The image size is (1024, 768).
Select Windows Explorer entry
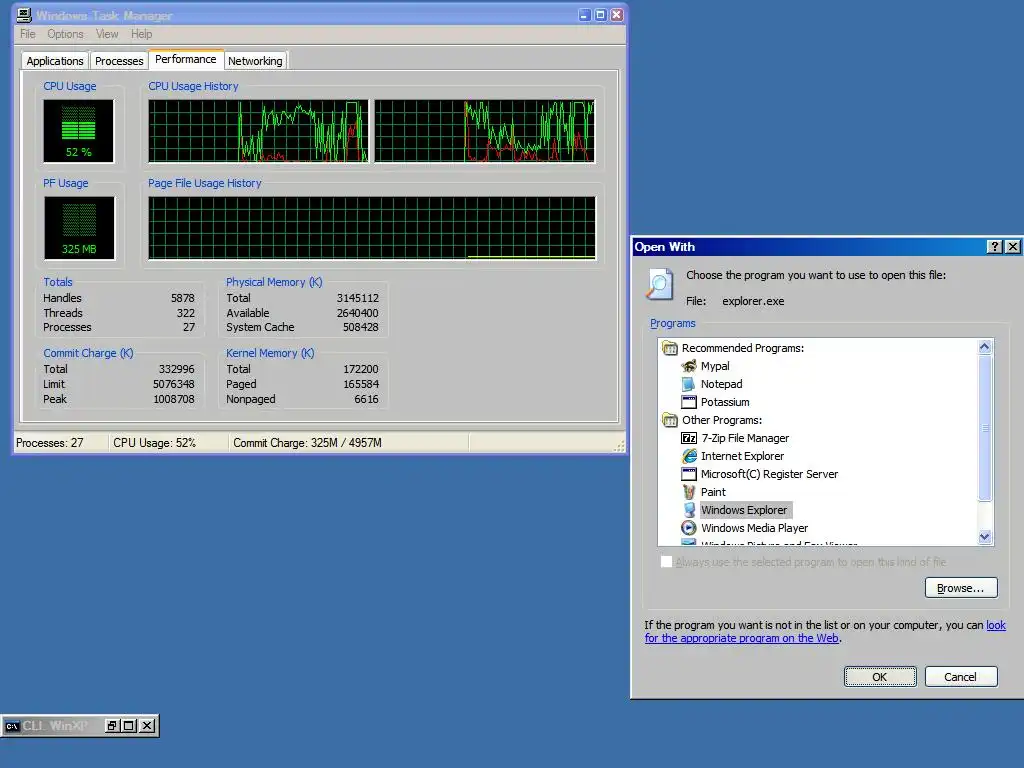pyautogui.click(x=744, y=510)
